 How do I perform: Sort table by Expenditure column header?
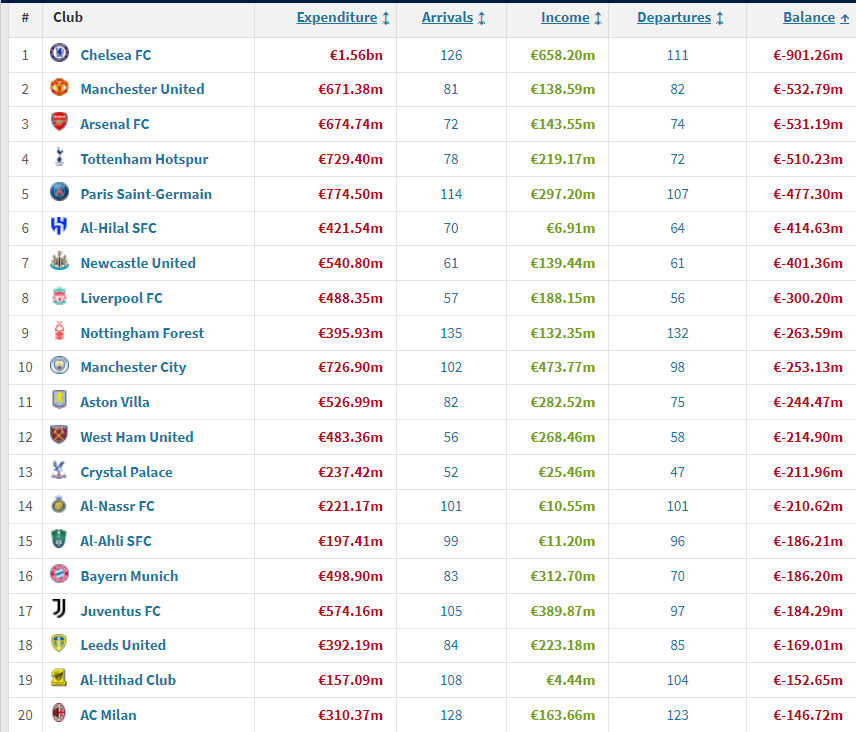click(343, 17)
